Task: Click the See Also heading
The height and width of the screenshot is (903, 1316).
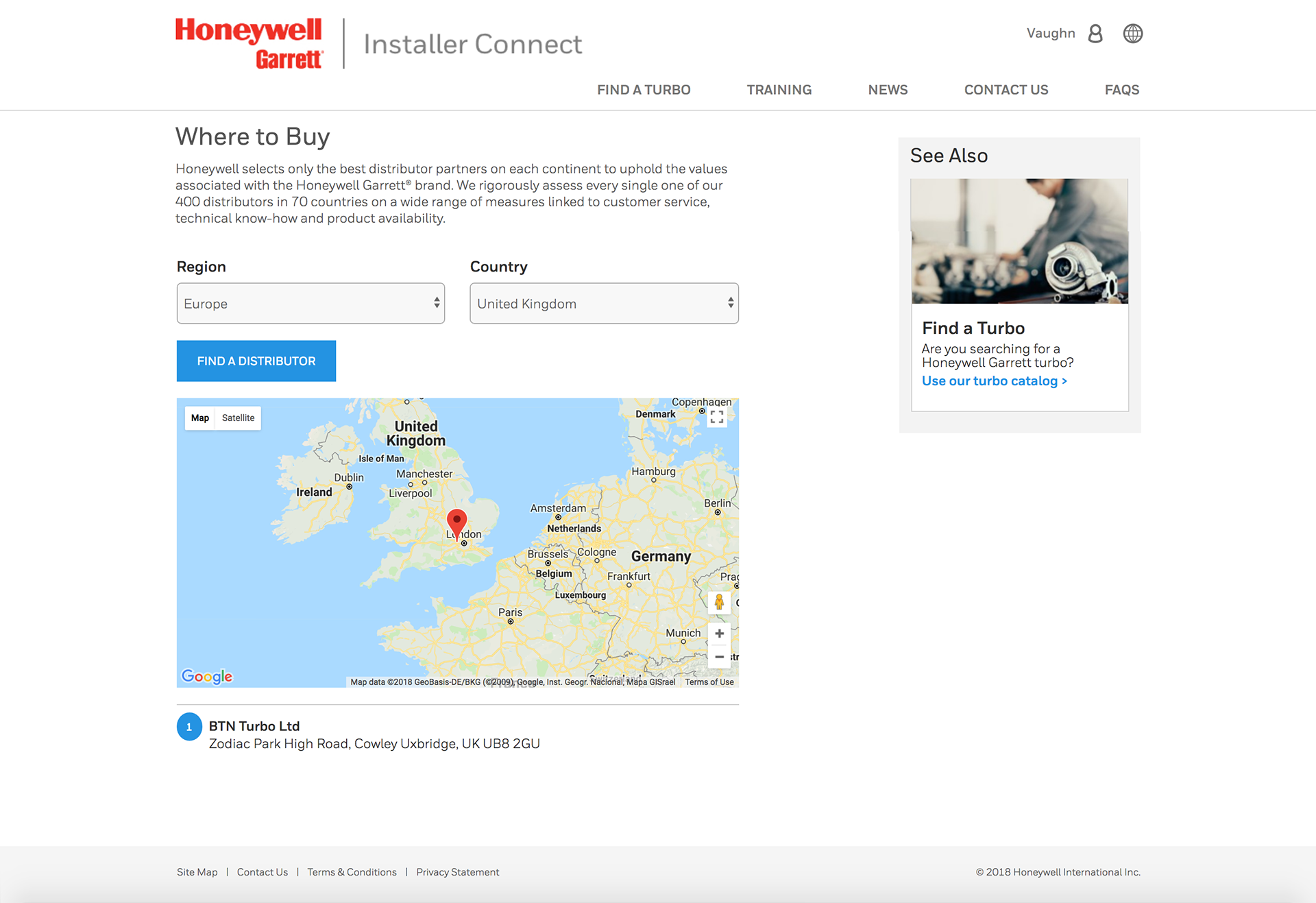Action: coord(949,156)
